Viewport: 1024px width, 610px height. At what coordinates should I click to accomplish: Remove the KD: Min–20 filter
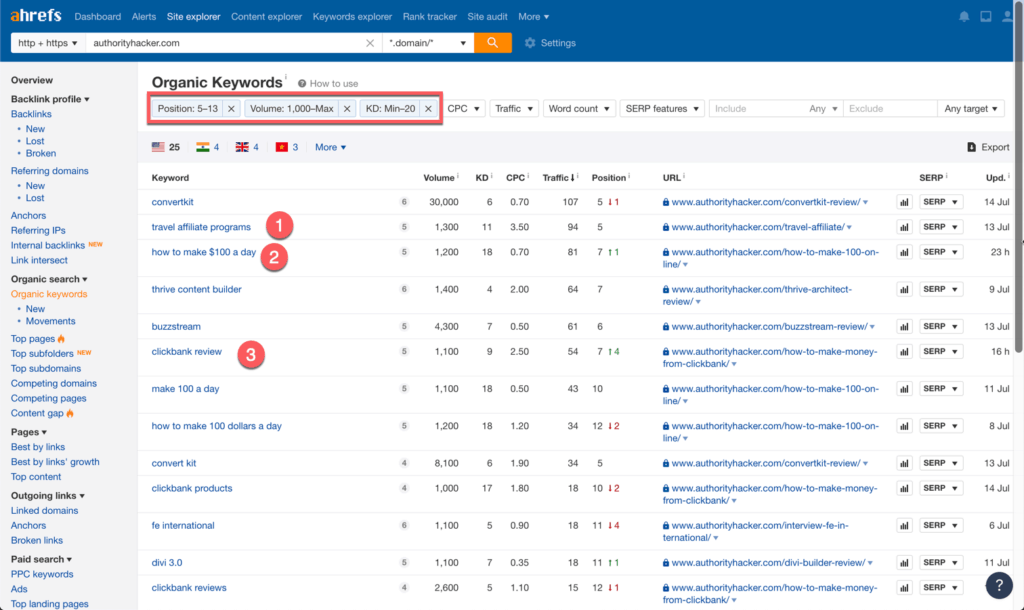(428, 109)
